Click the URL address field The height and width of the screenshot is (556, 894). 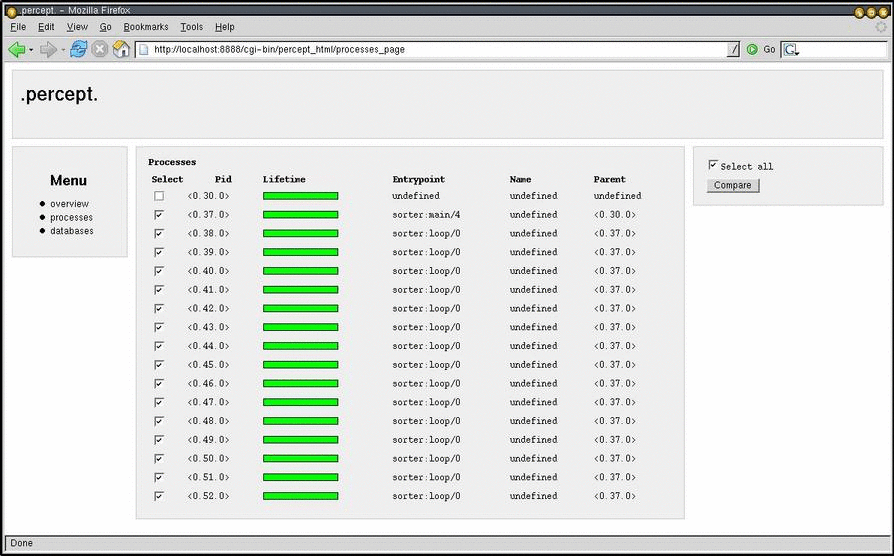(430, 49)
